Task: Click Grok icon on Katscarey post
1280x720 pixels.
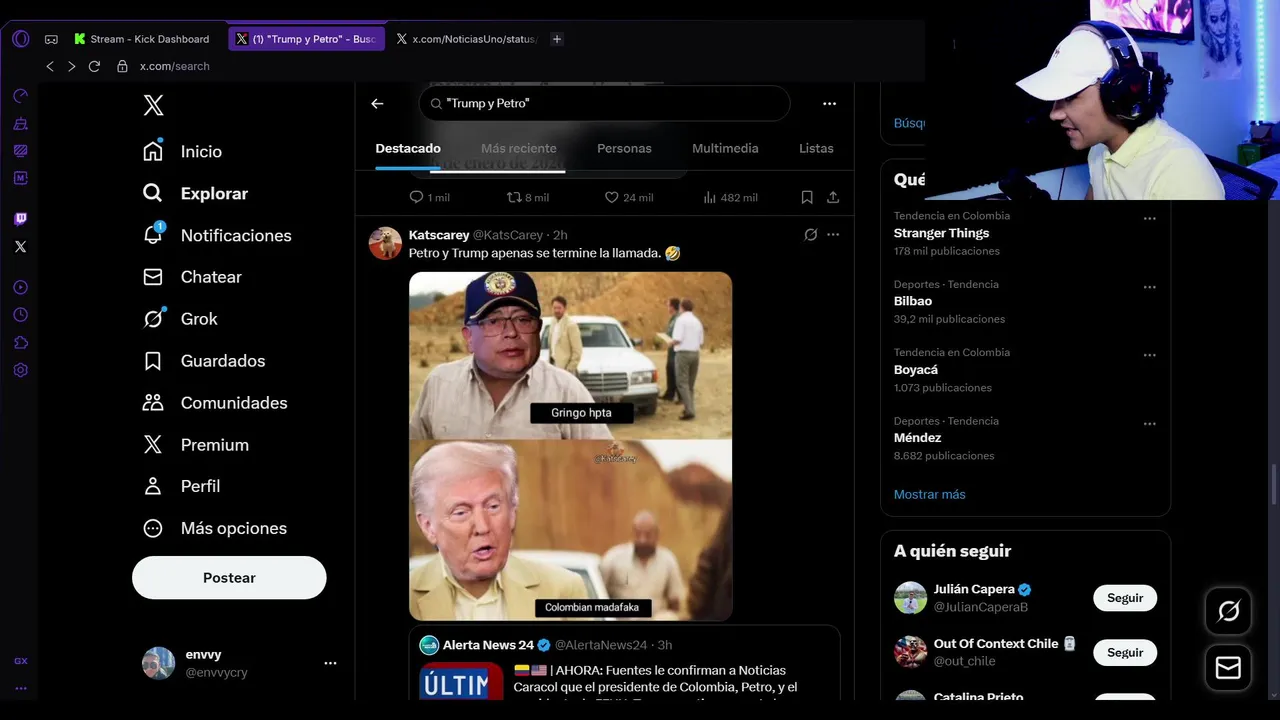Action: [x=811, y=235]
